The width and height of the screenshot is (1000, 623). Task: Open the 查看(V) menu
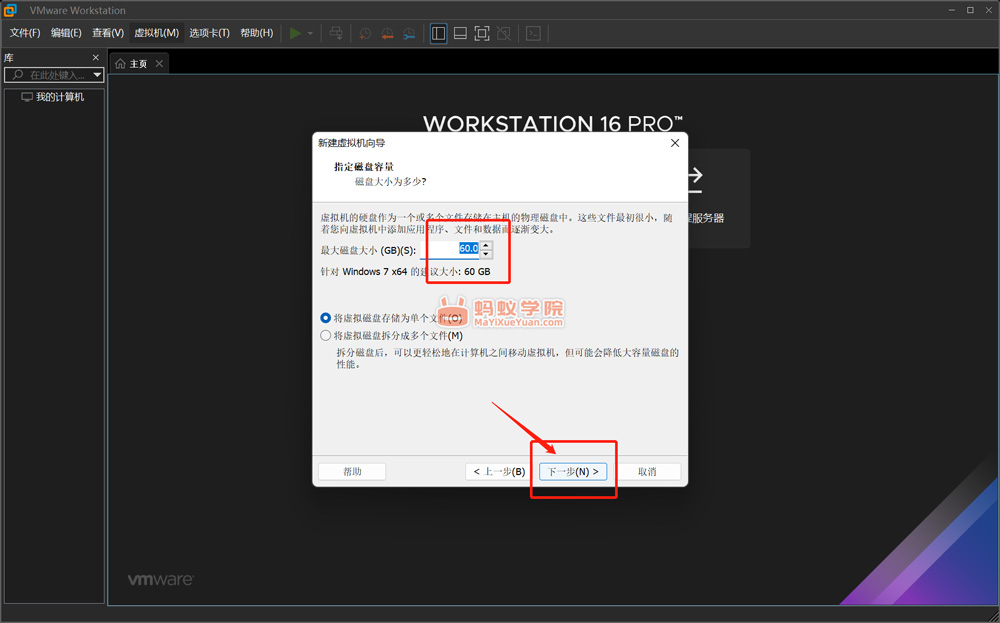click(x=108, y=33)
